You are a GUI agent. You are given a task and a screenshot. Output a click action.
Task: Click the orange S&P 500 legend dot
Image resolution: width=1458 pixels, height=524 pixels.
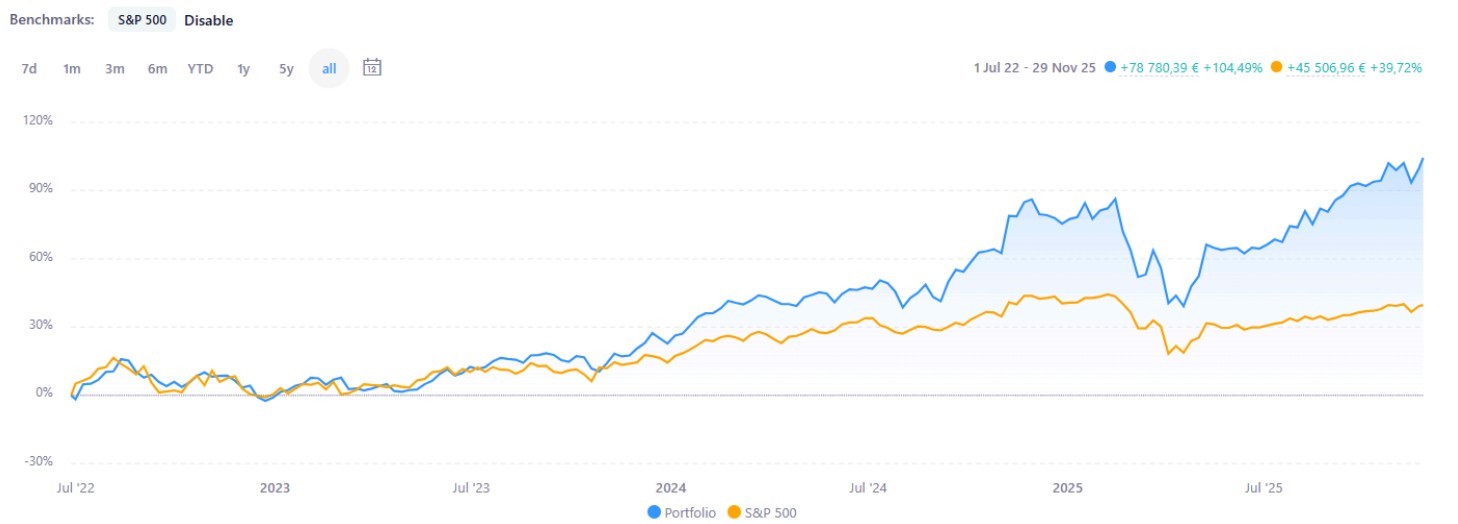[x=734, y=512]
